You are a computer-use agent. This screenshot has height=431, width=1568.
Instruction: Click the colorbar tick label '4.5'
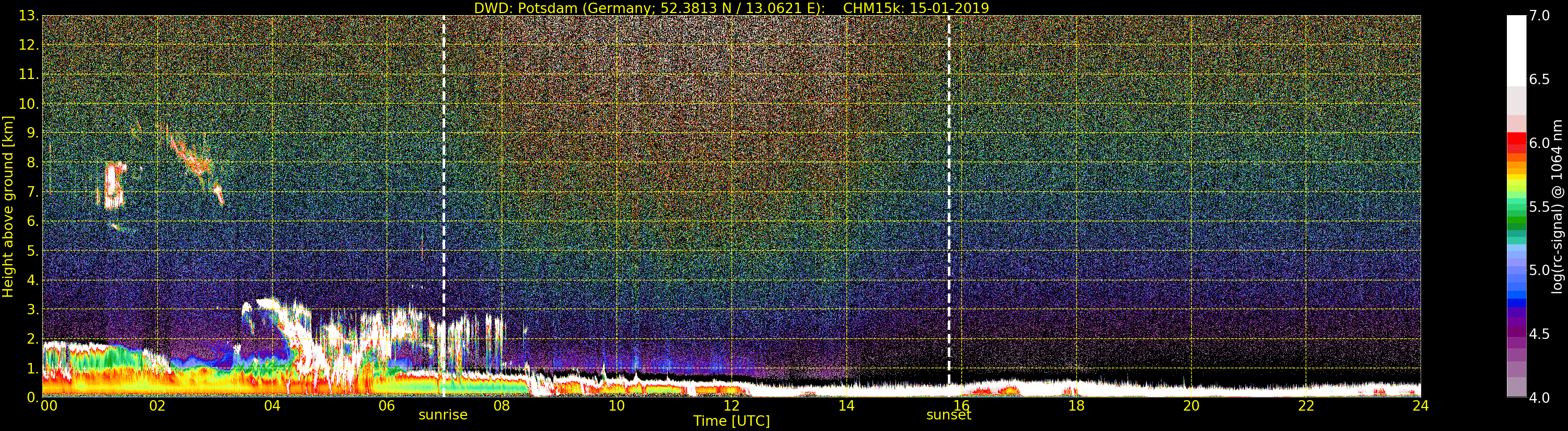tap(1539, 334)
